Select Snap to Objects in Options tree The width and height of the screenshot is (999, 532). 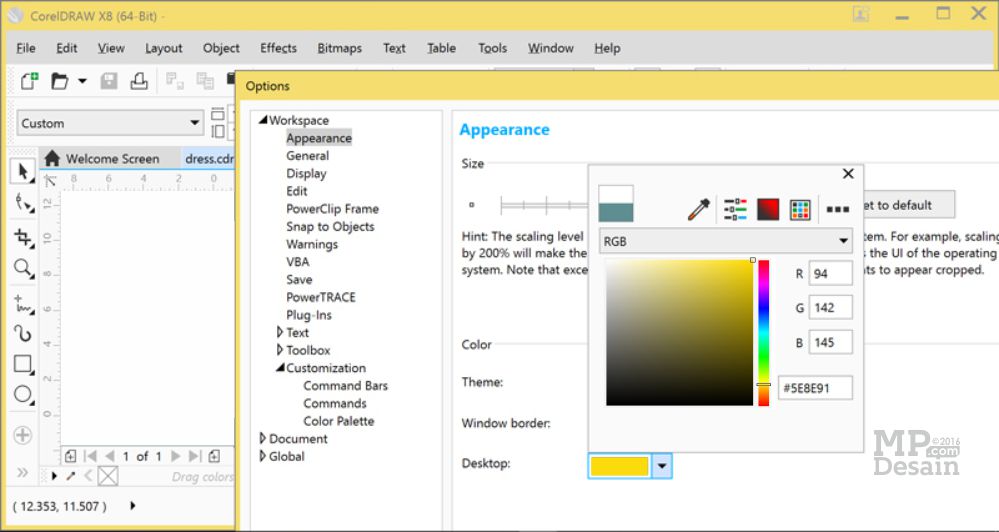point(330,226)
